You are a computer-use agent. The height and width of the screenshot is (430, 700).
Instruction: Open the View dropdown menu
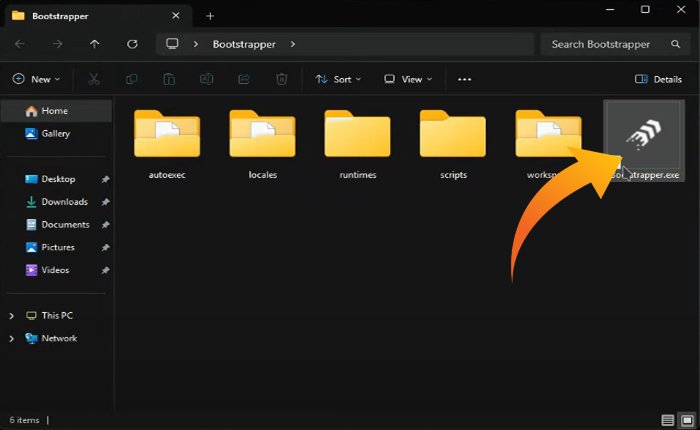408,79
